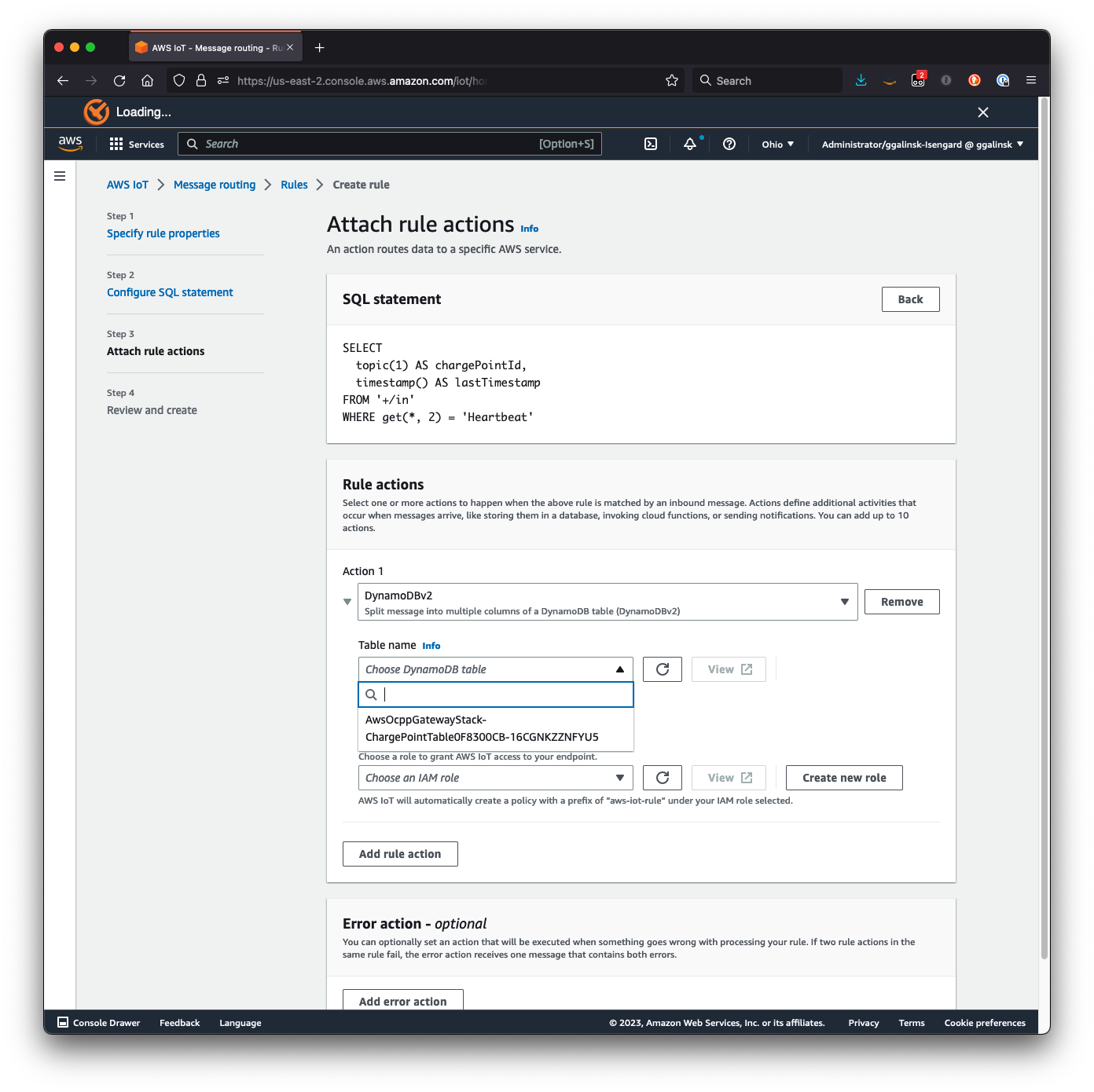
Task: Open Step 2 Configure SQL statement
Action: pos(169,291)
